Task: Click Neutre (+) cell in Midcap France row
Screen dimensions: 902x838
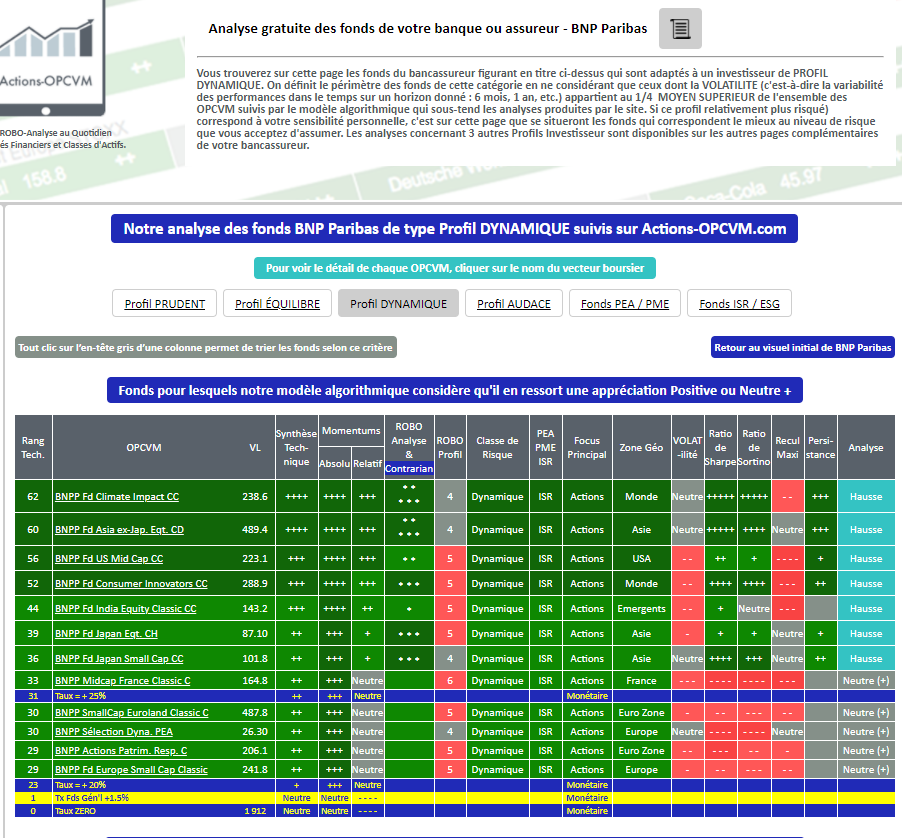Action: click(x=866, y=680)
